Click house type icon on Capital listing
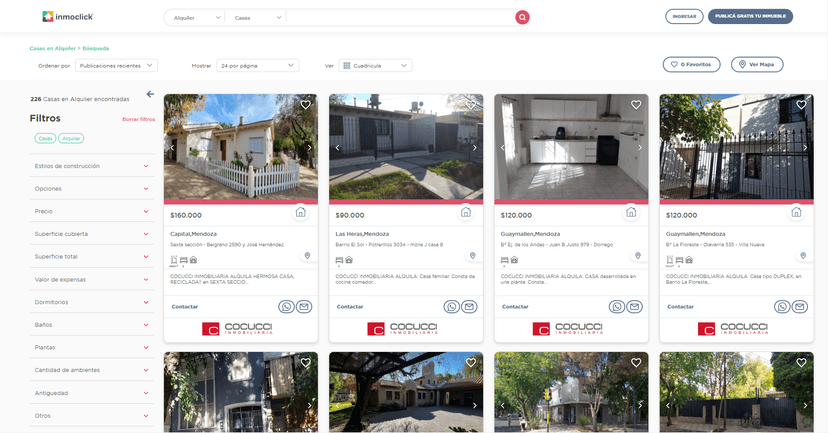This screenshot has height=433, width=828. (x=300, y=212)
